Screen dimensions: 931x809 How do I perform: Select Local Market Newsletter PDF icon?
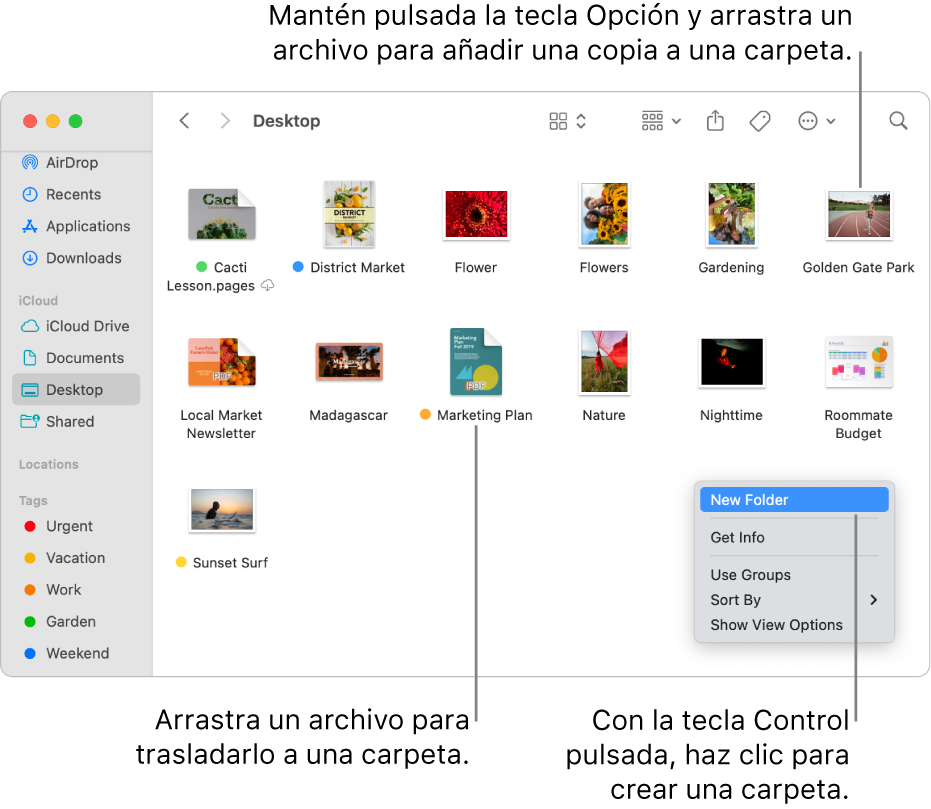221,362
